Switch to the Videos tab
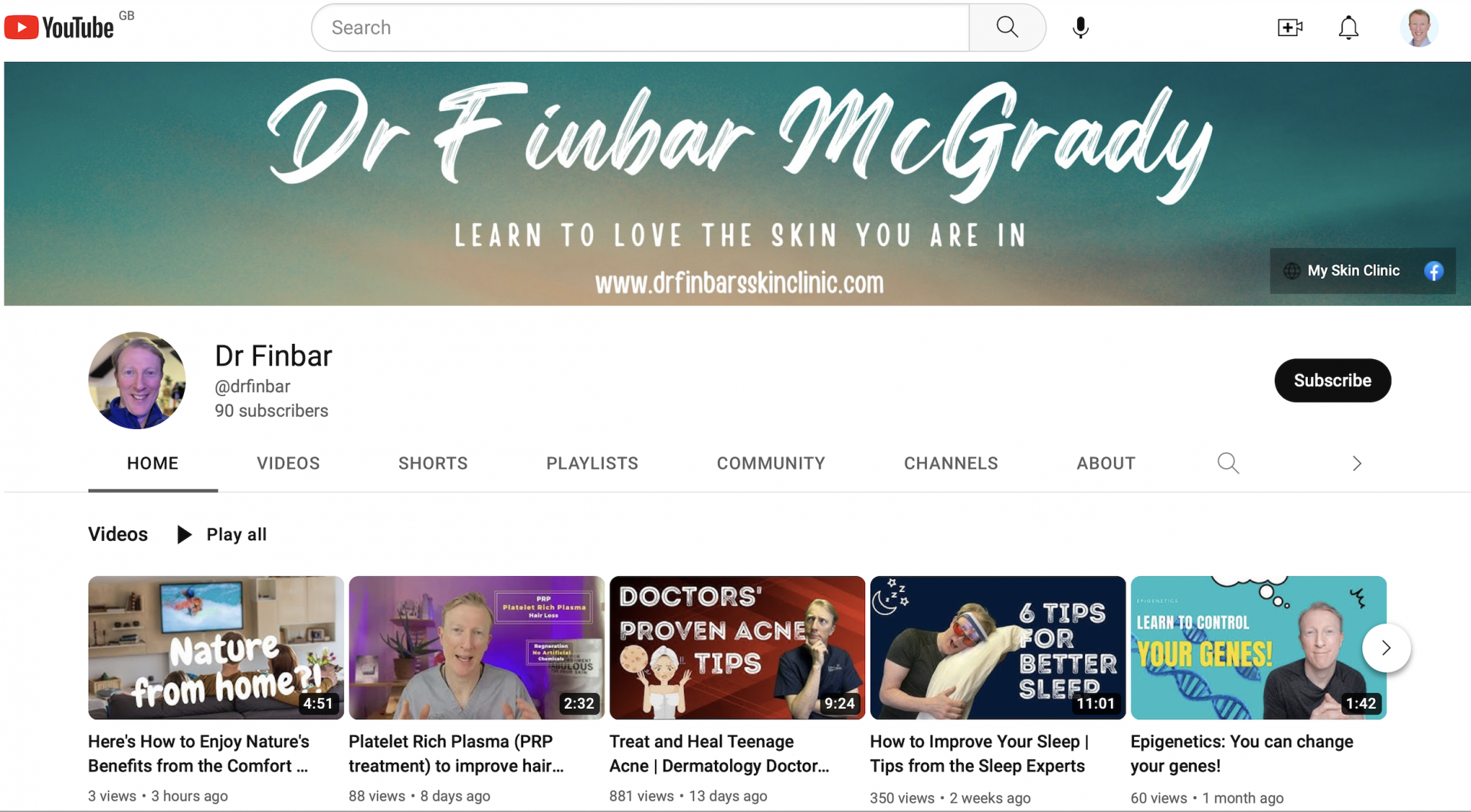 288,463
